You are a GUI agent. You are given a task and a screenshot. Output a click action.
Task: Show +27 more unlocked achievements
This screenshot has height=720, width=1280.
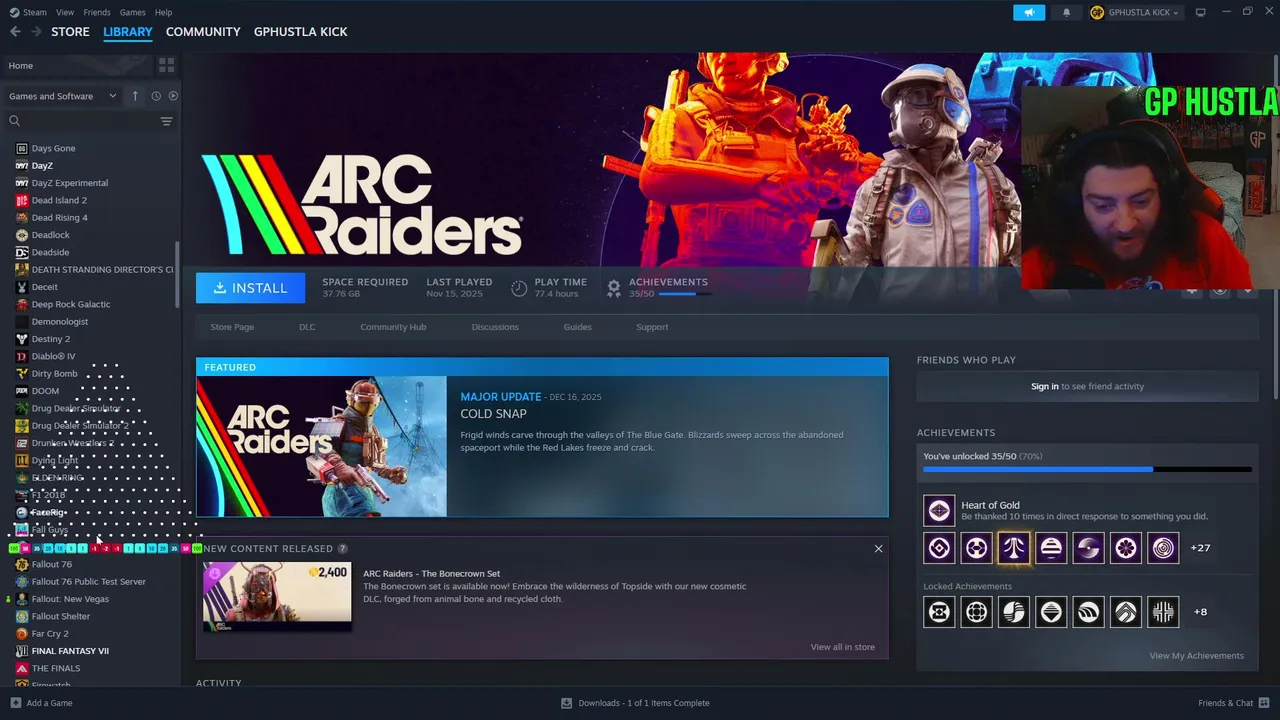[1200, 548]
